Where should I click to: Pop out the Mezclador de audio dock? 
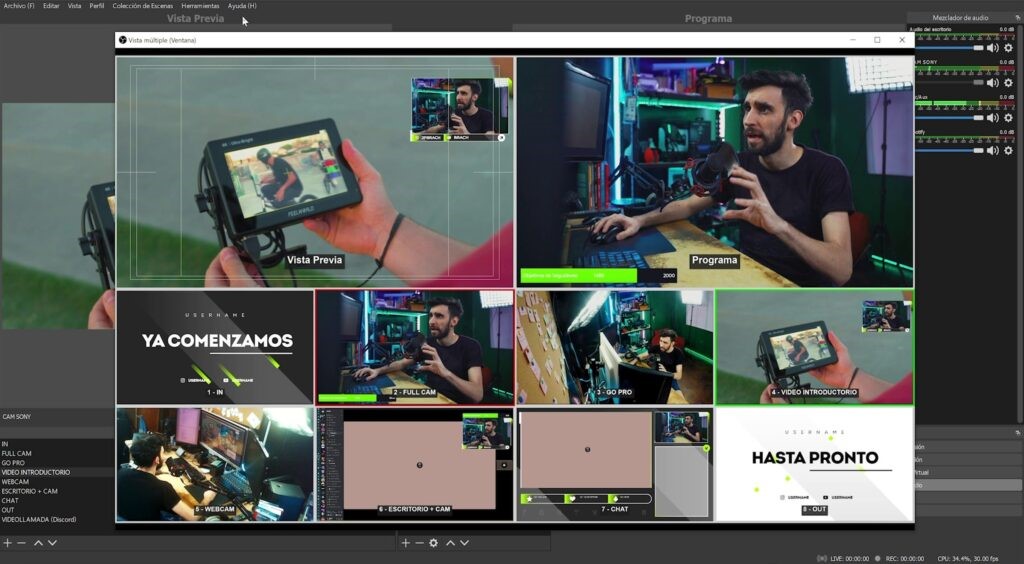coord(1017,18)
